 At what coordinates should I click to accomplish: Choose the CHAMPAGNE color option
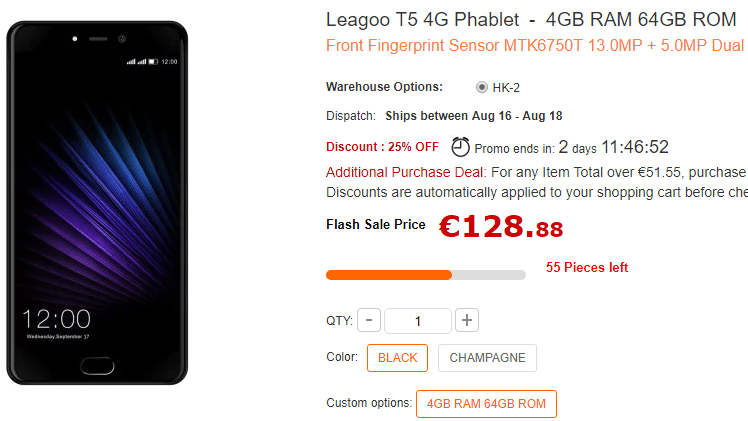tap(487, 358)
